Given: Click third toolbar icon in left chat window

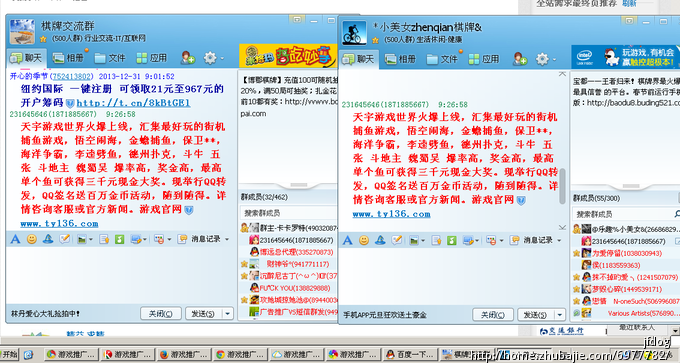Looking at the screenshot, I should click(48, 239).
